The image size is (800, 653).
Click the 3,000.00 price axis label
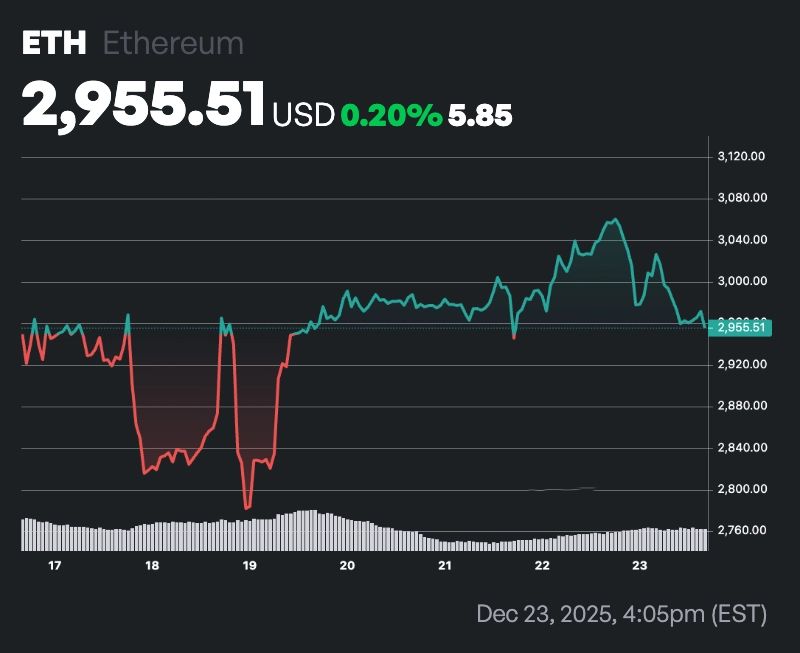point(742,281)
